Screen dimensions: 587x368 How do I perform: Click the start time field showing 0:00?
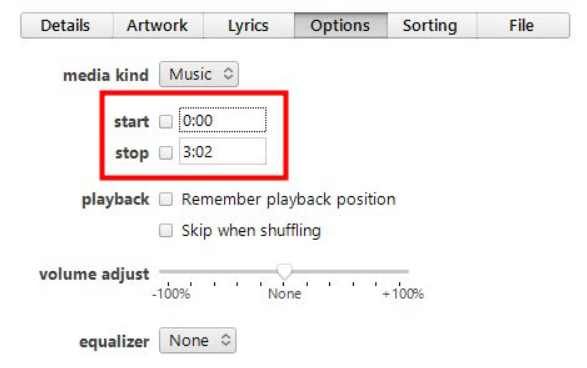(x=223, y=120)
